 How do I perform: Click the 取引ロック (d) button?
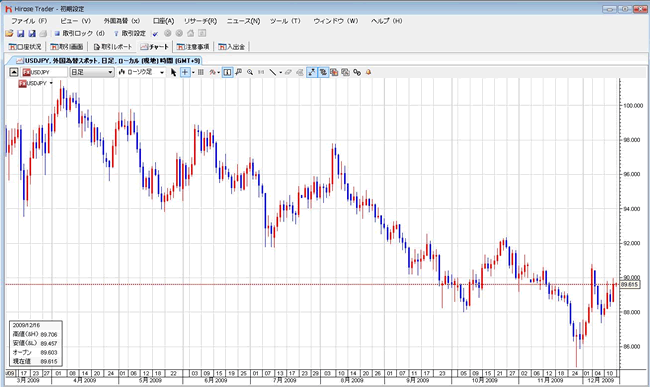click(79, 33)
